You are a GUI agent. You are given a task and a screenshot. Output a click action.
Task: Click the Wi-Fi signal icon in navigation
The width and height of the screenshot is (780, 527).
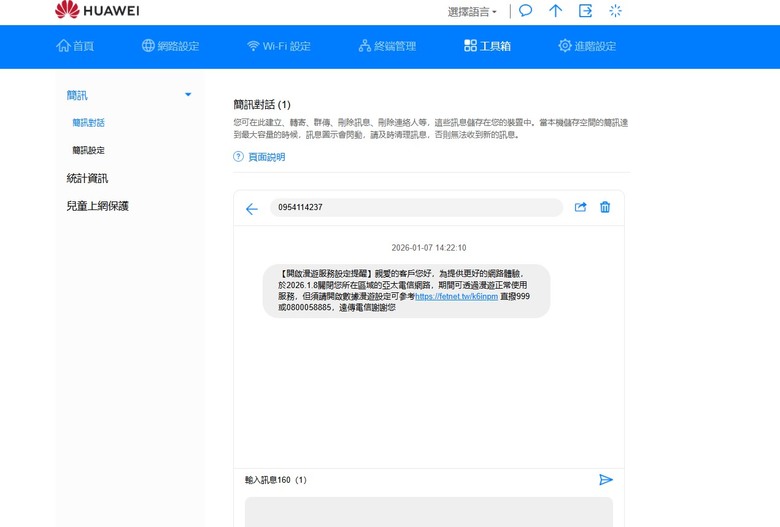pyautogui.click(x=253, y=46)
